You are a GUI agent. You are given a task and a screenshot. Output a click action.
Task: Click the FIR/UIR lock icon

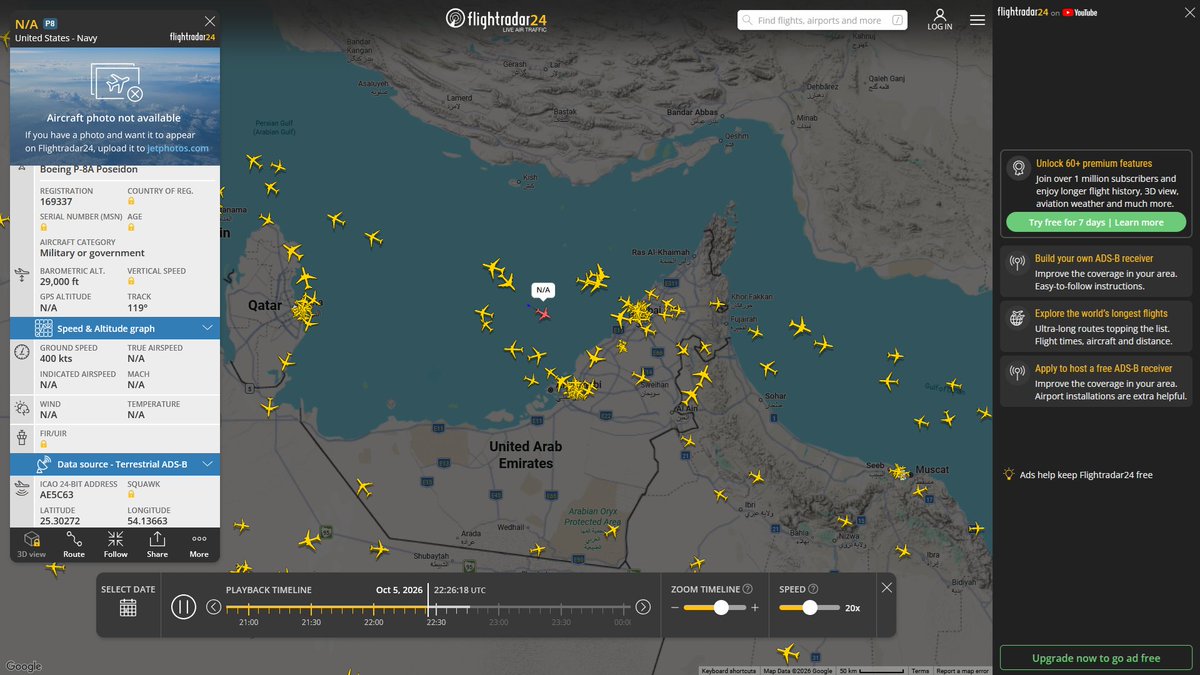tap(44, 445)
